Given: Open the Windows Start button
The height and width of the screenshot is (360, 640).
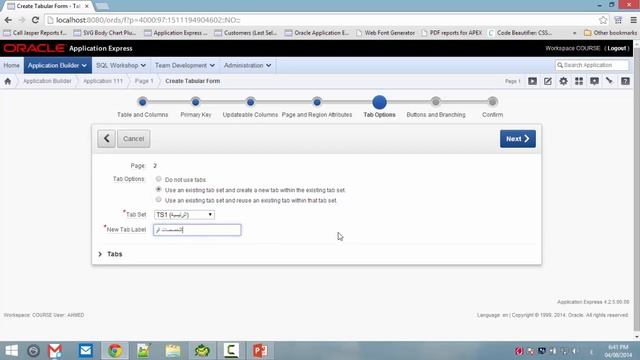Looking at the screenshot, I should tap(11, 351).
